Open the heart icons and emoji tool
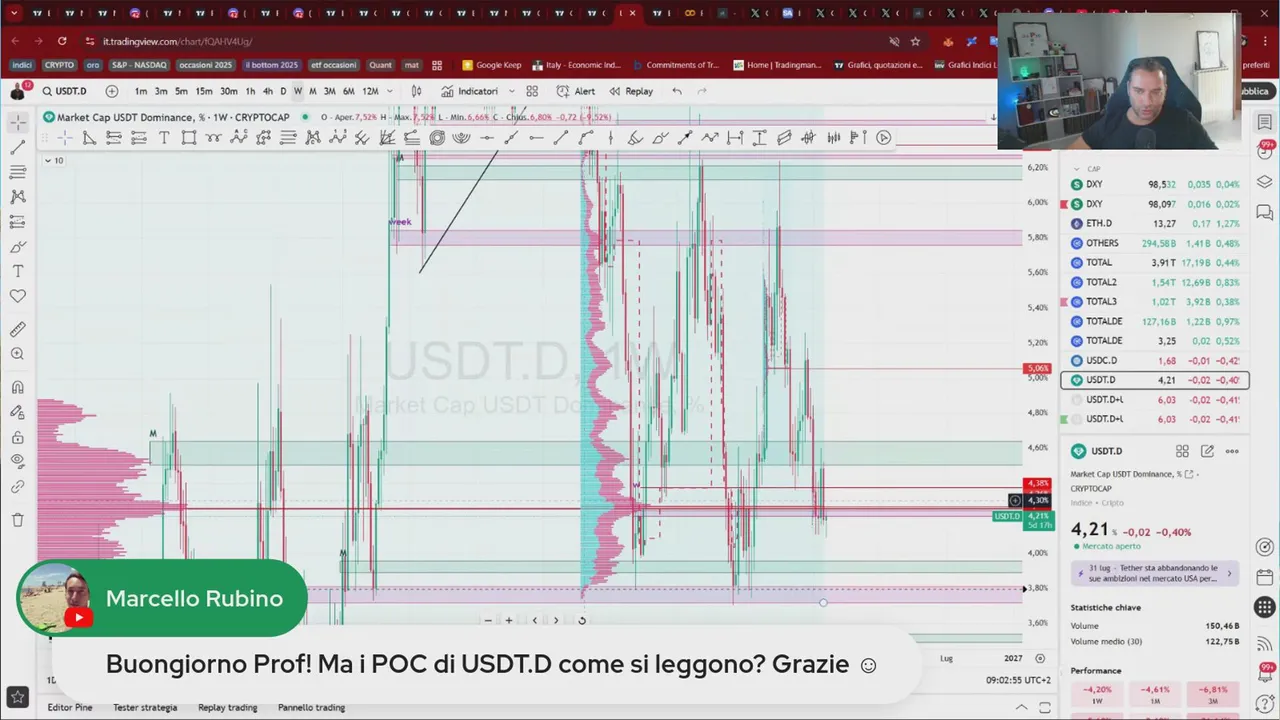Viewport: 1280px width, 720px height. pos(18,296)
